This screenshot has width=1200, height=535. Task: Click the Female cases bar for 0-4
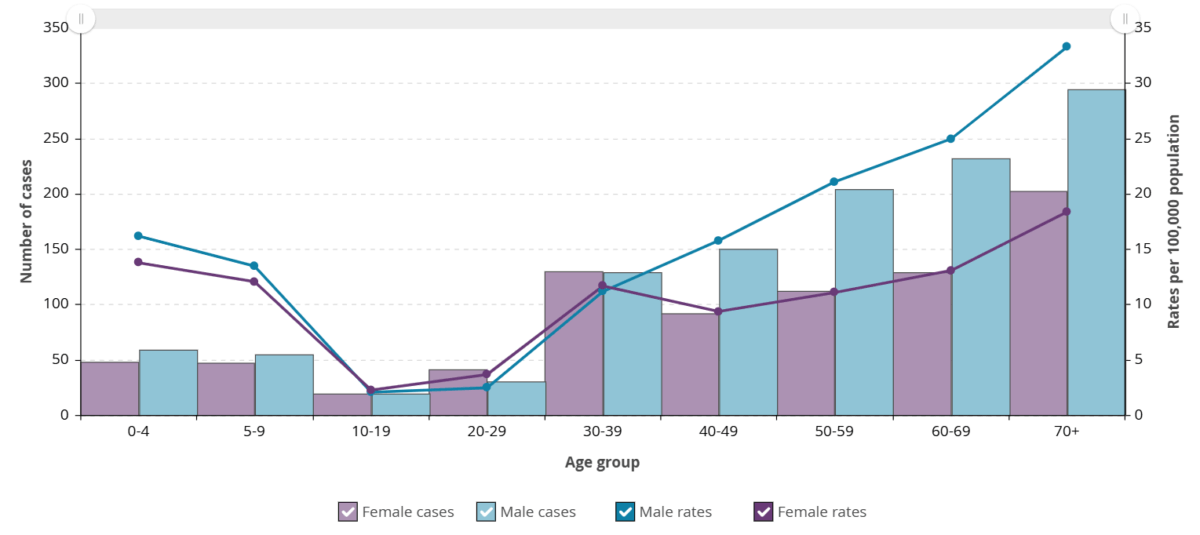pyautogui.click(x=110, y=388)
